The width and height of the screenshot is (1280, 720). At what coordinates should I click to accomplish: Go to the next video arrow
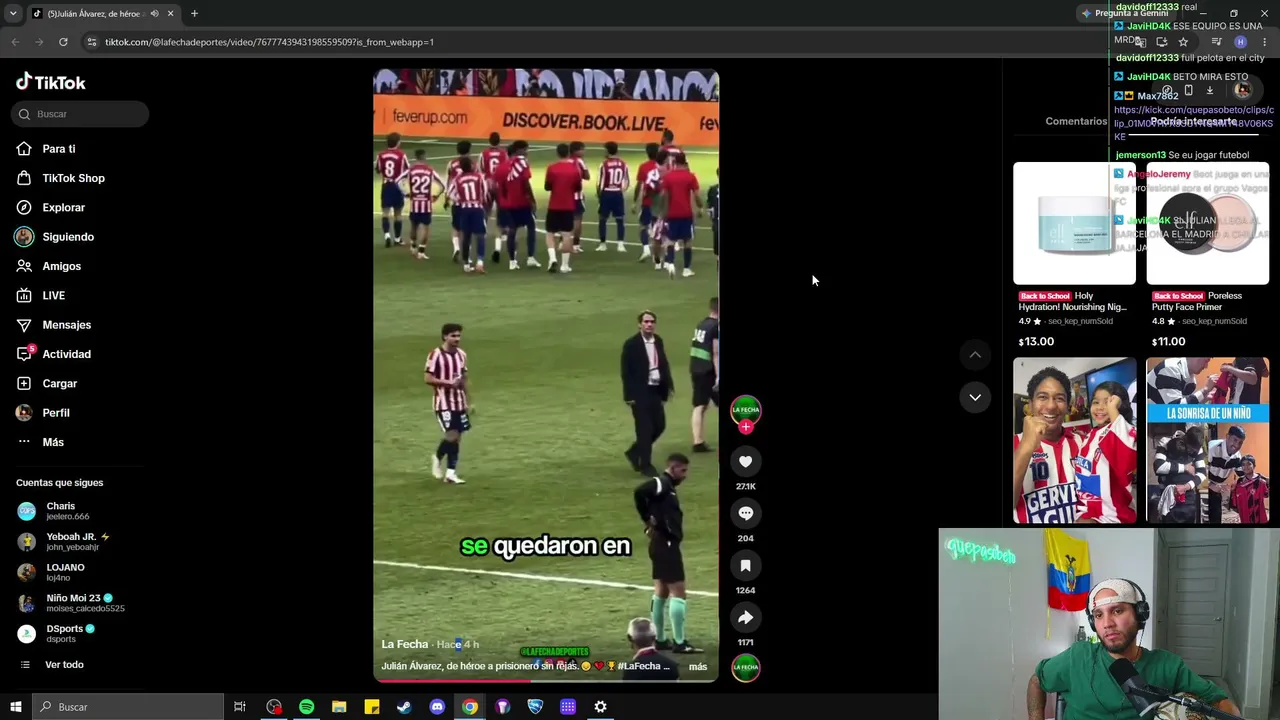[x=975, y=397]
